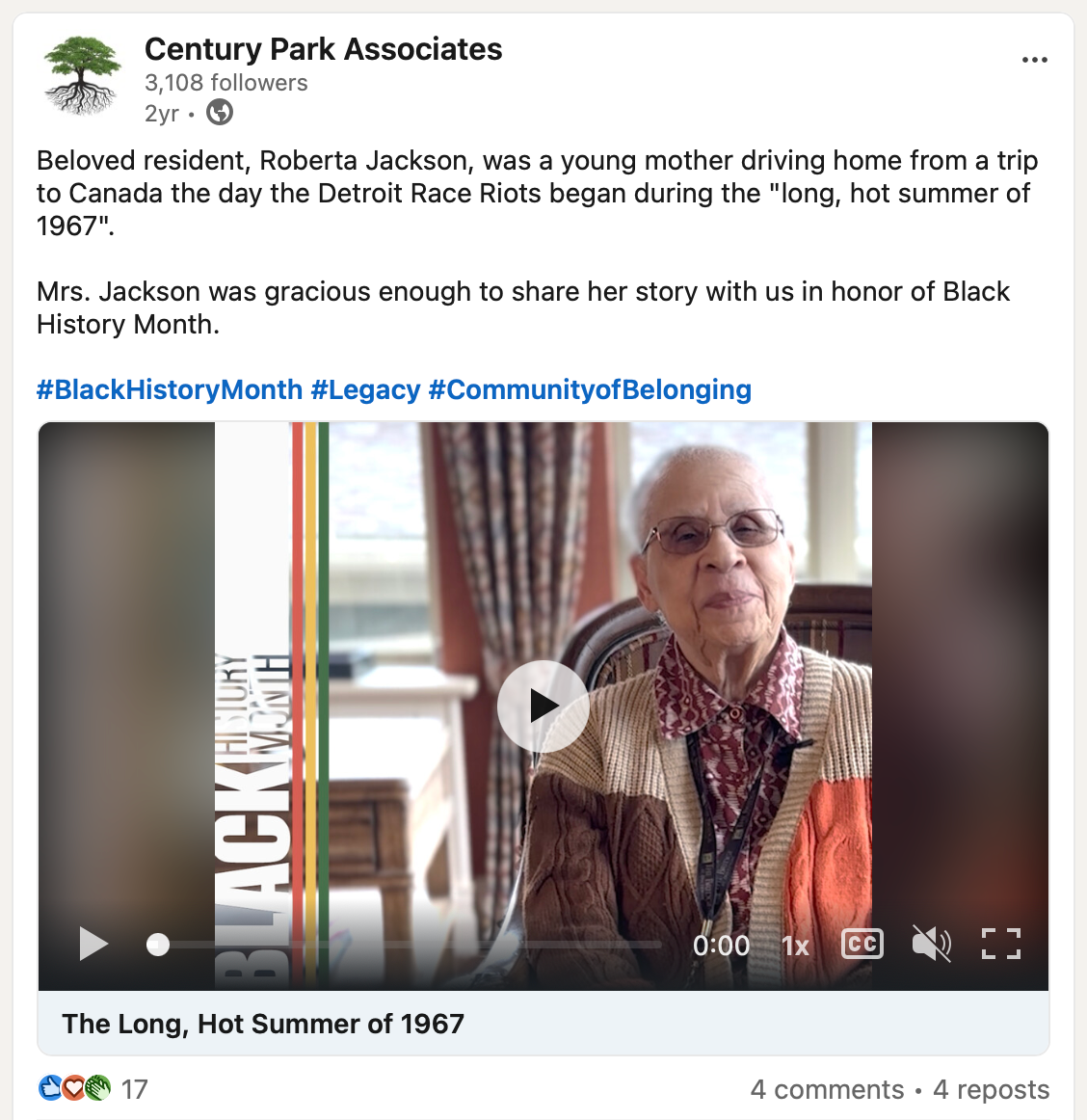This screenshot has height=1120, width=1087.
Task: Click the 0:00 video timestamp
Action: 721,946
